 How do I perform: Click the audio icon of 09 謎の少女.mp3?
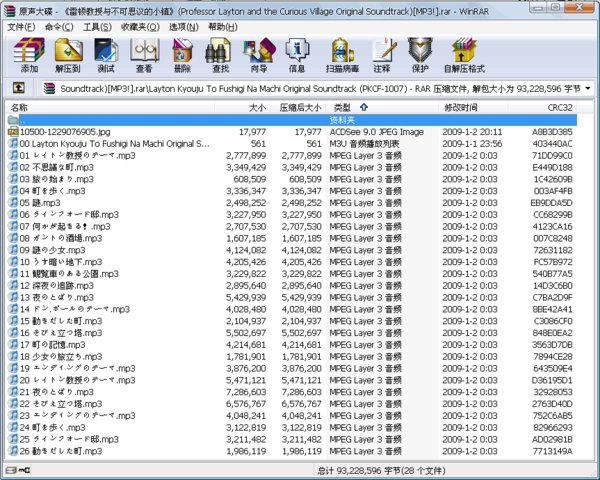coord(13,250)
